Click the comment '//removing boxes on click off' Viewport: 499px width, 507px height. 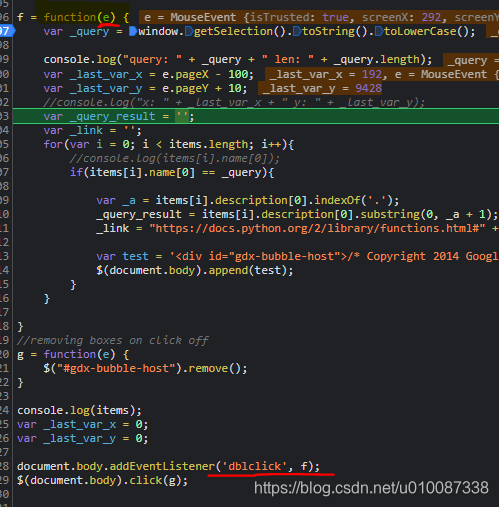113,340
